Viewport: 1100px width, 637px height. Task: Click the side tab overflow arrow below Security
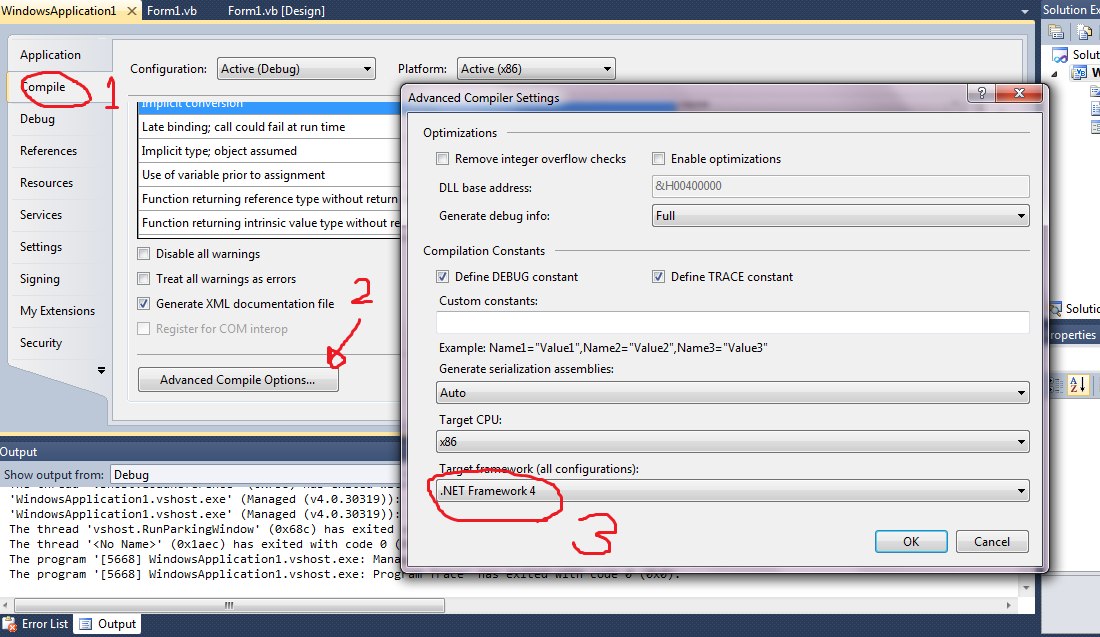click(102, 370)
